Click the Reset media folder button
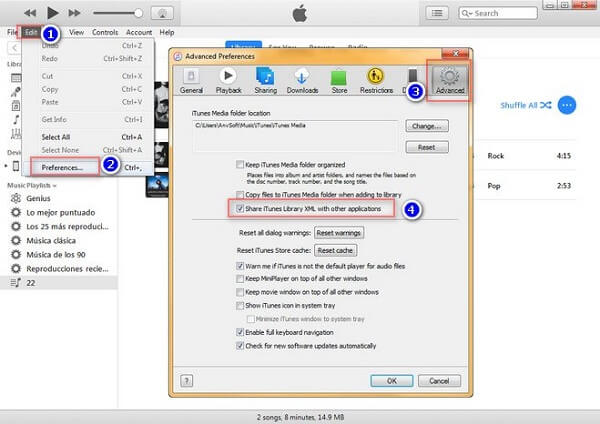Image resolution: width=600 pixels, height=424 pixels. [427, 147]
